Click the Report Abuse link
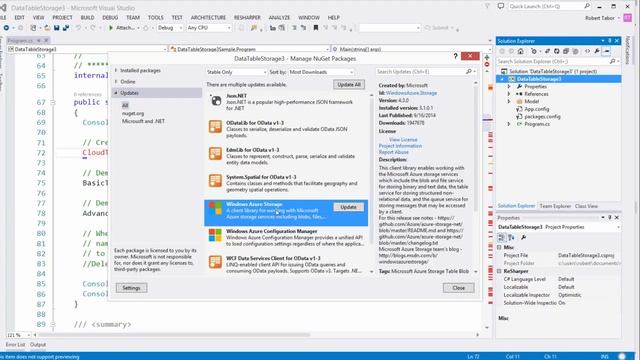Viewport: 640px width, 360px height. (393, 152)
